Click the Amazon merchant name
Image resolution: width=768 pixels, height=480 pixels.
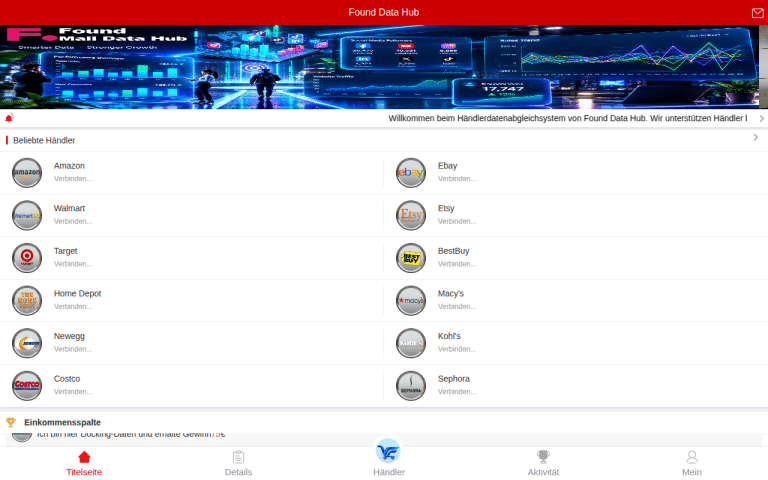pyautogui.click(x=69, y=166)
